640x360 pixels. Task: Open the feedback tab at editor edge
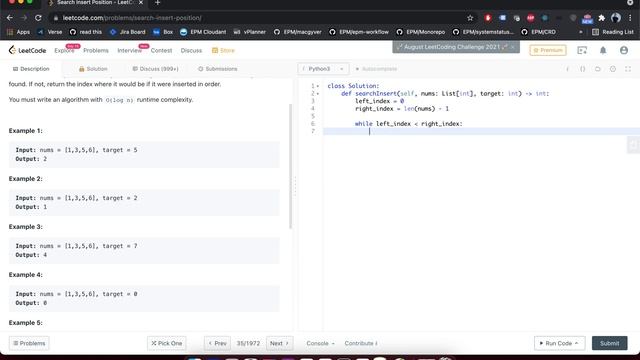click(633, 145)
